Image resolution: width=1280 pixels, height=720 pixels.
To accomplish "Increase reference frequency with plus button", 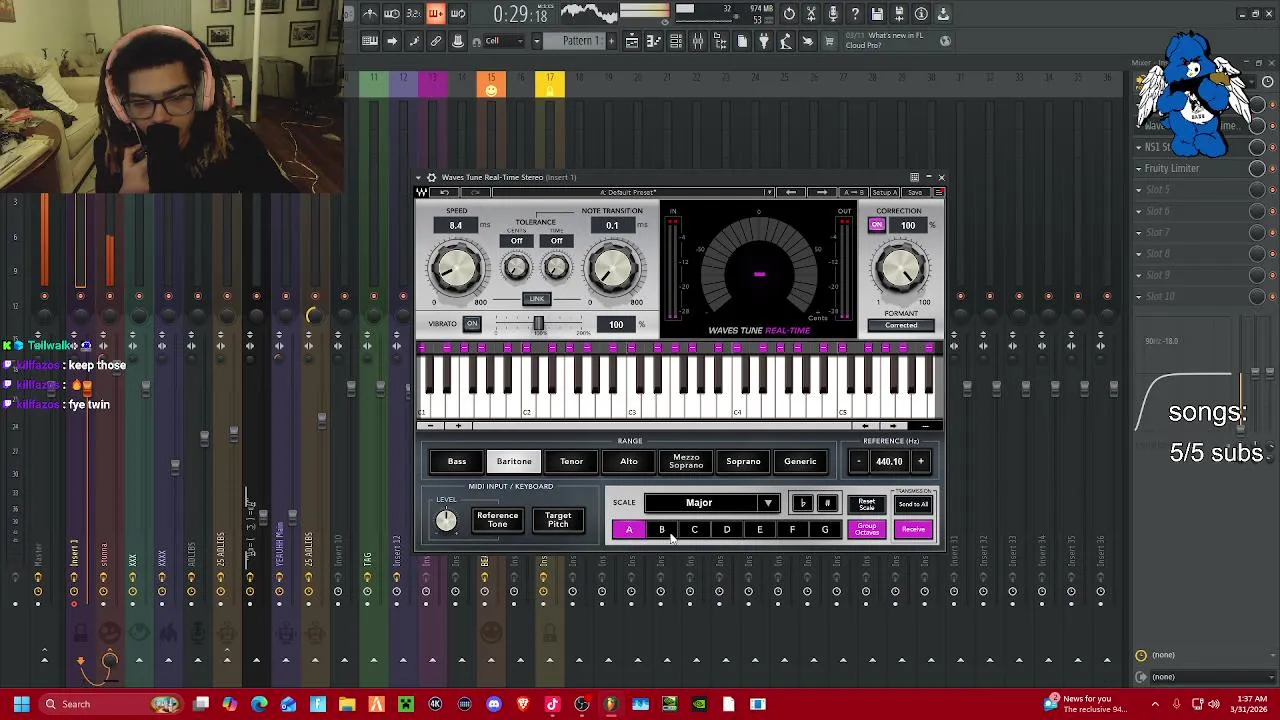I will pyautogui.click(x=921, y=461).
